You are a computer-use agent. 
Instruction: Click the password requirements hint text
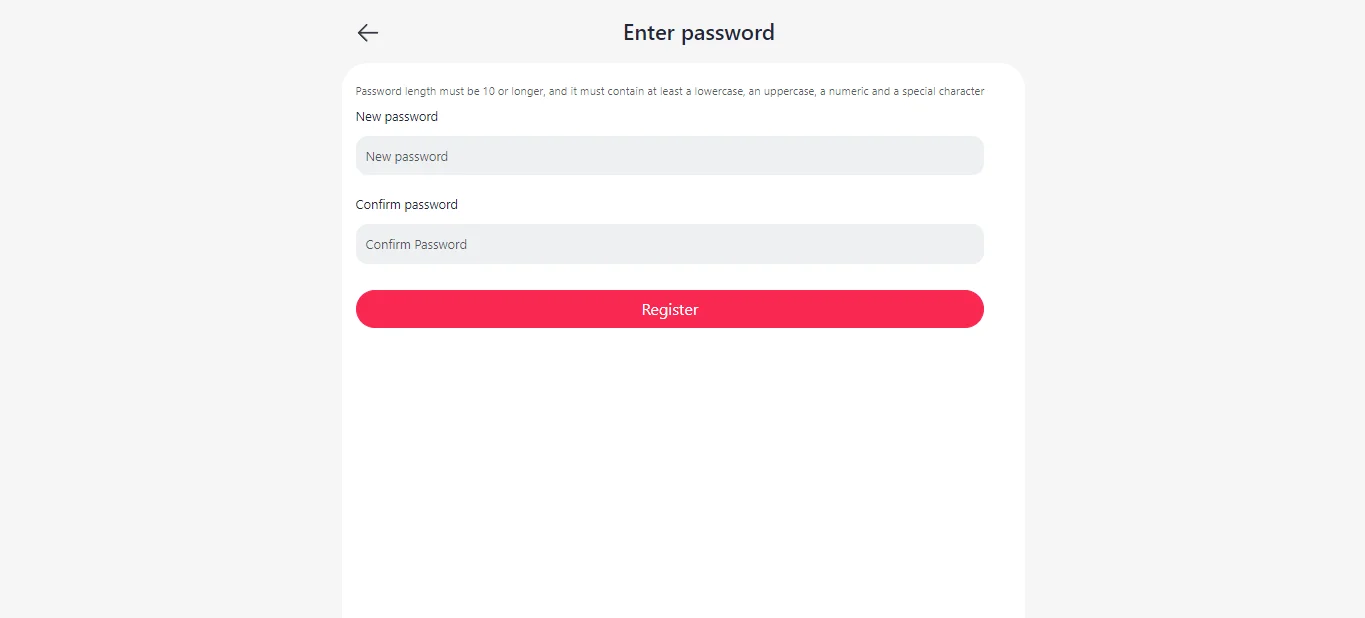(669, 90)
